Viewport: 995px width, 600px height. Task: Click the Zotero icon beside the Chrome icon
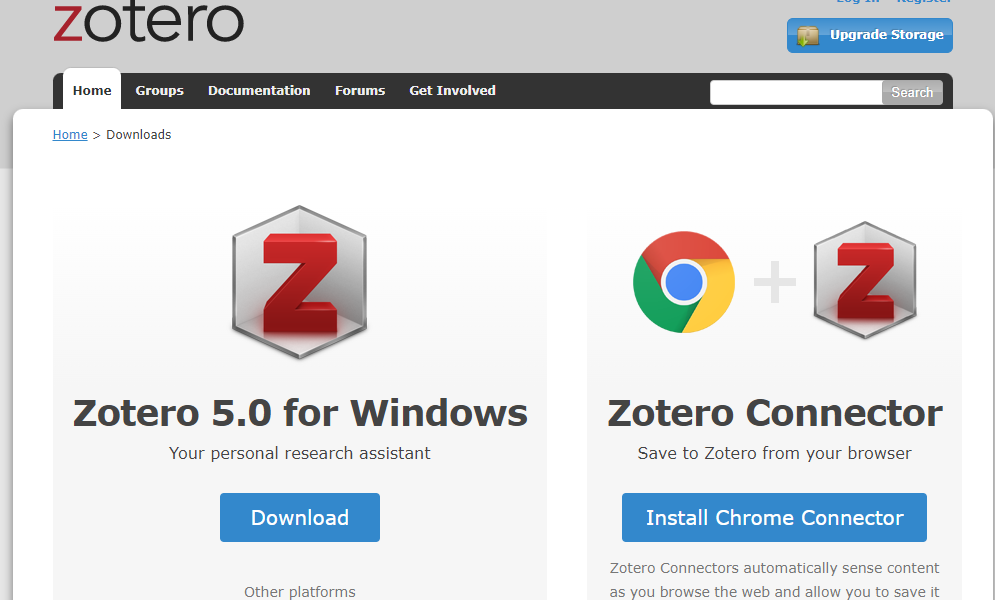pyautogui.click(x=865, y=280)
